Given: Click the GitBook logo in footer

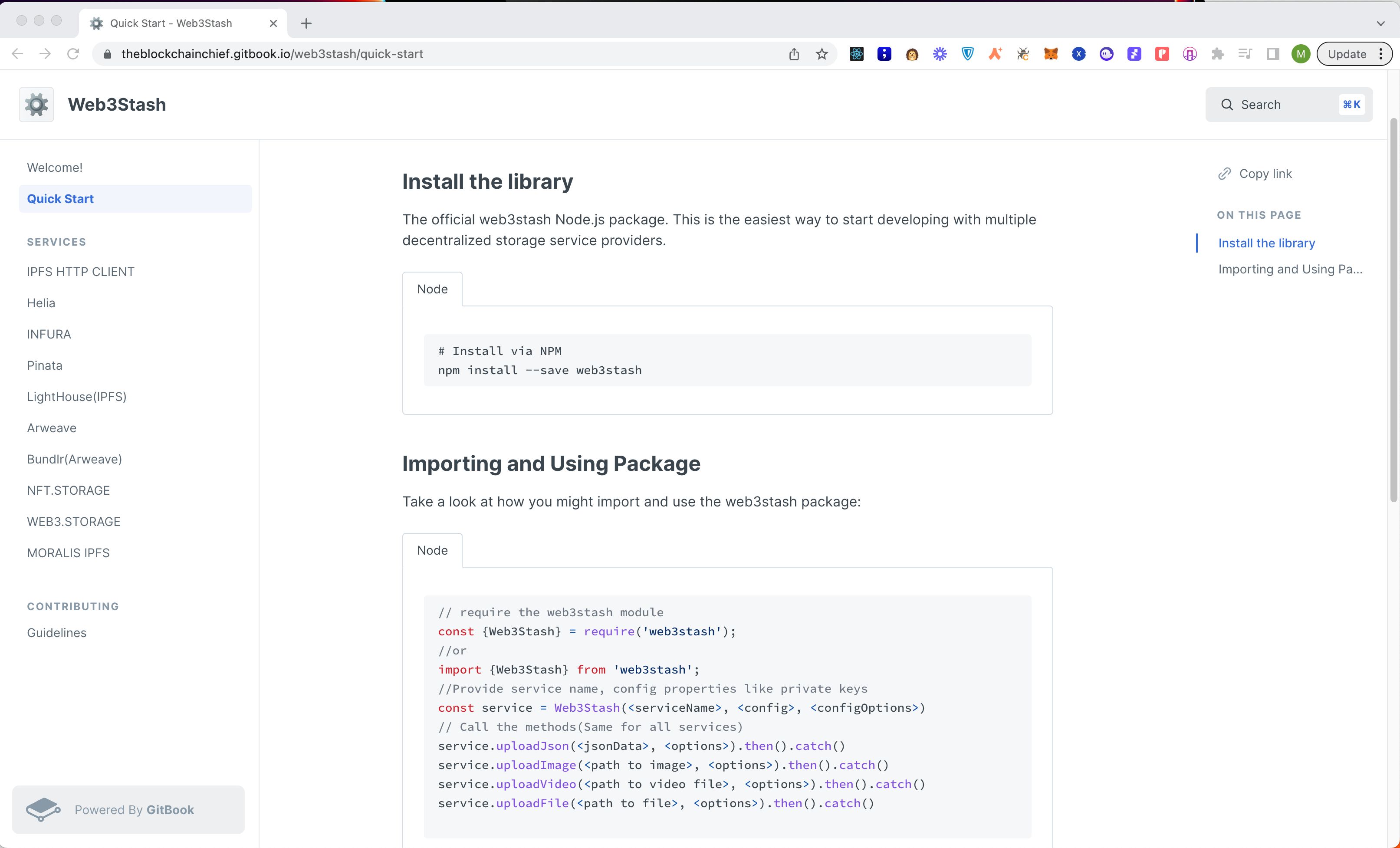Looking at the screenshot, I should click(43, 809).
